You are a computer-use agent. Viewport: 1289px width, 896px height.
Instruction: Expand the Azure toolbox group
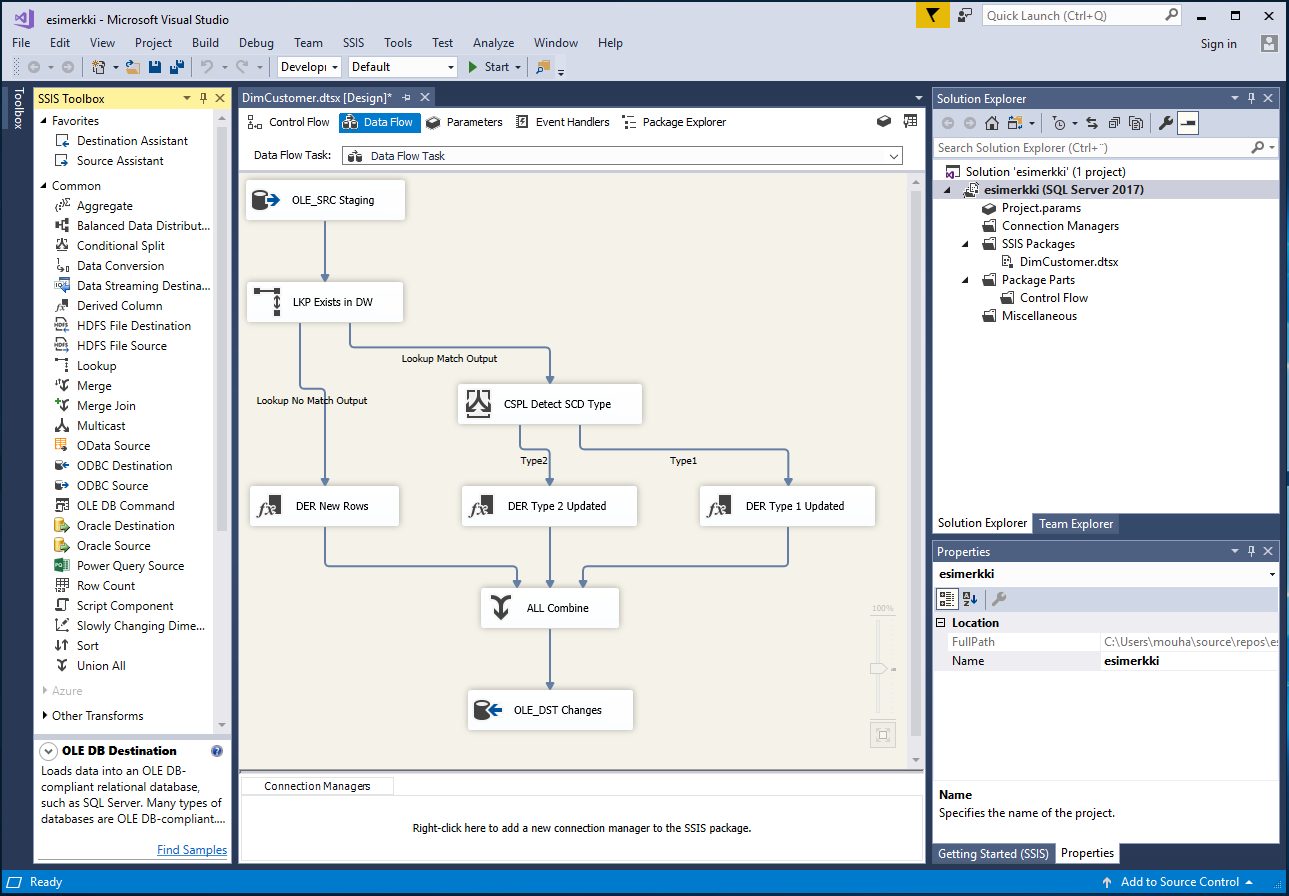(44, 691)
